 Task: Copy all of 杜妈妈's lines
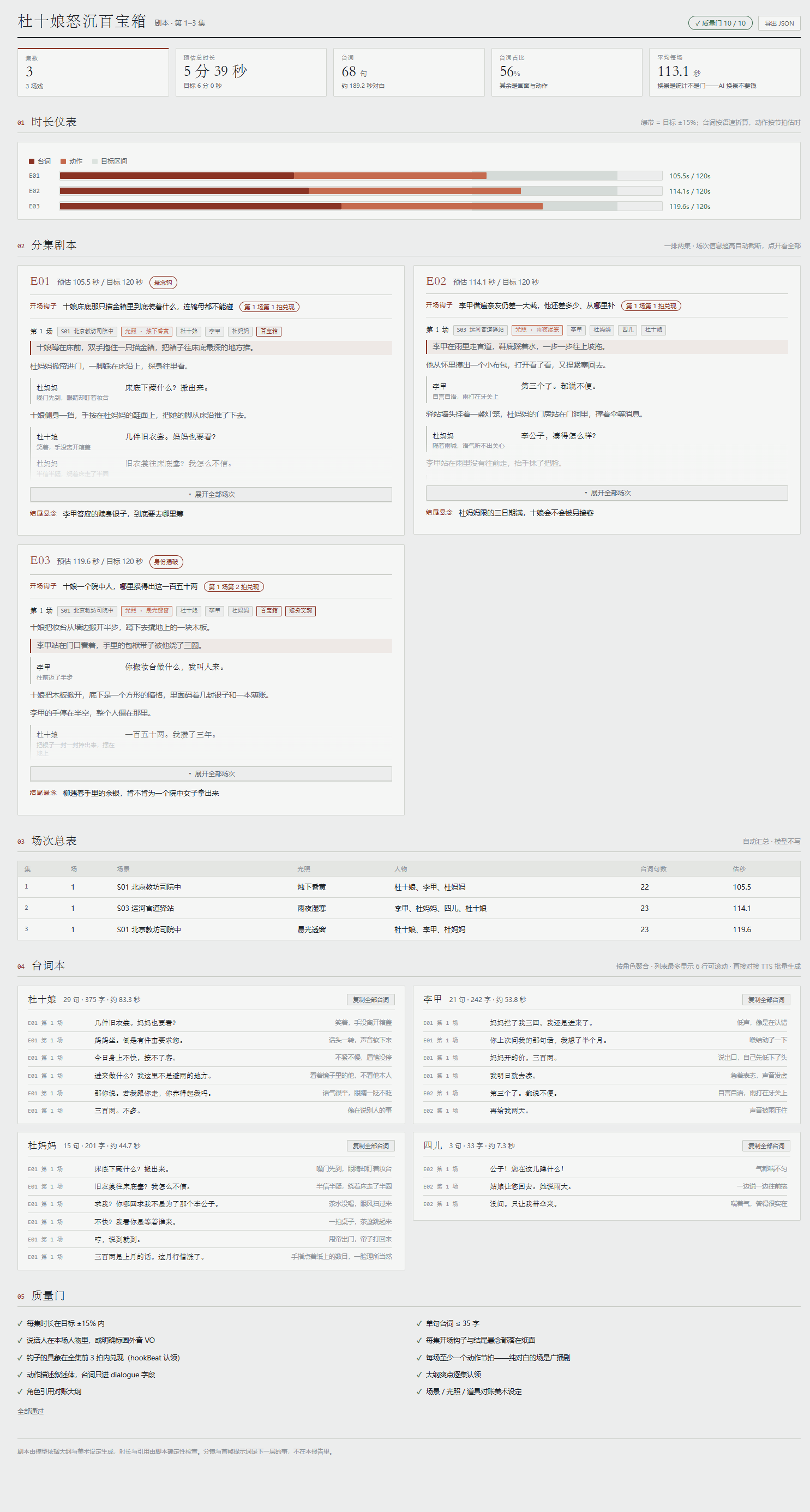pos(371,1146)
